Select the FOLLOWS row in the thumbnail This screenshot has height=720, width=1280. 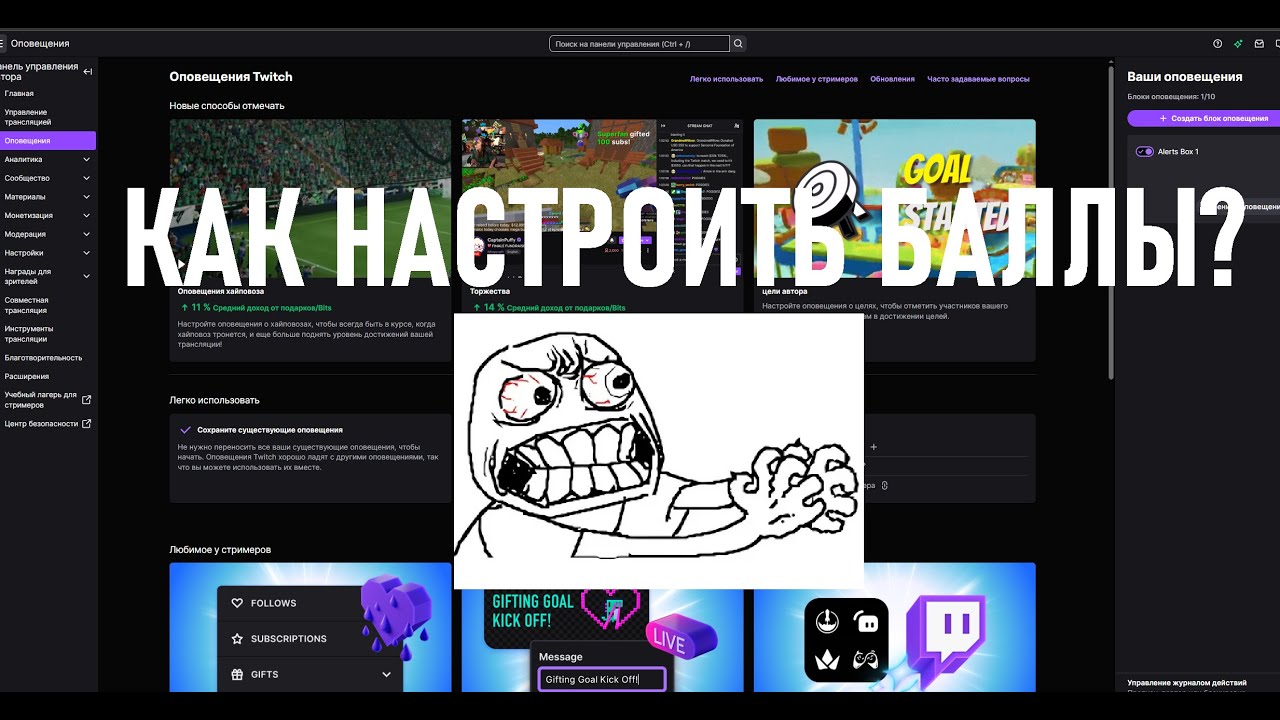click(310, 603)
